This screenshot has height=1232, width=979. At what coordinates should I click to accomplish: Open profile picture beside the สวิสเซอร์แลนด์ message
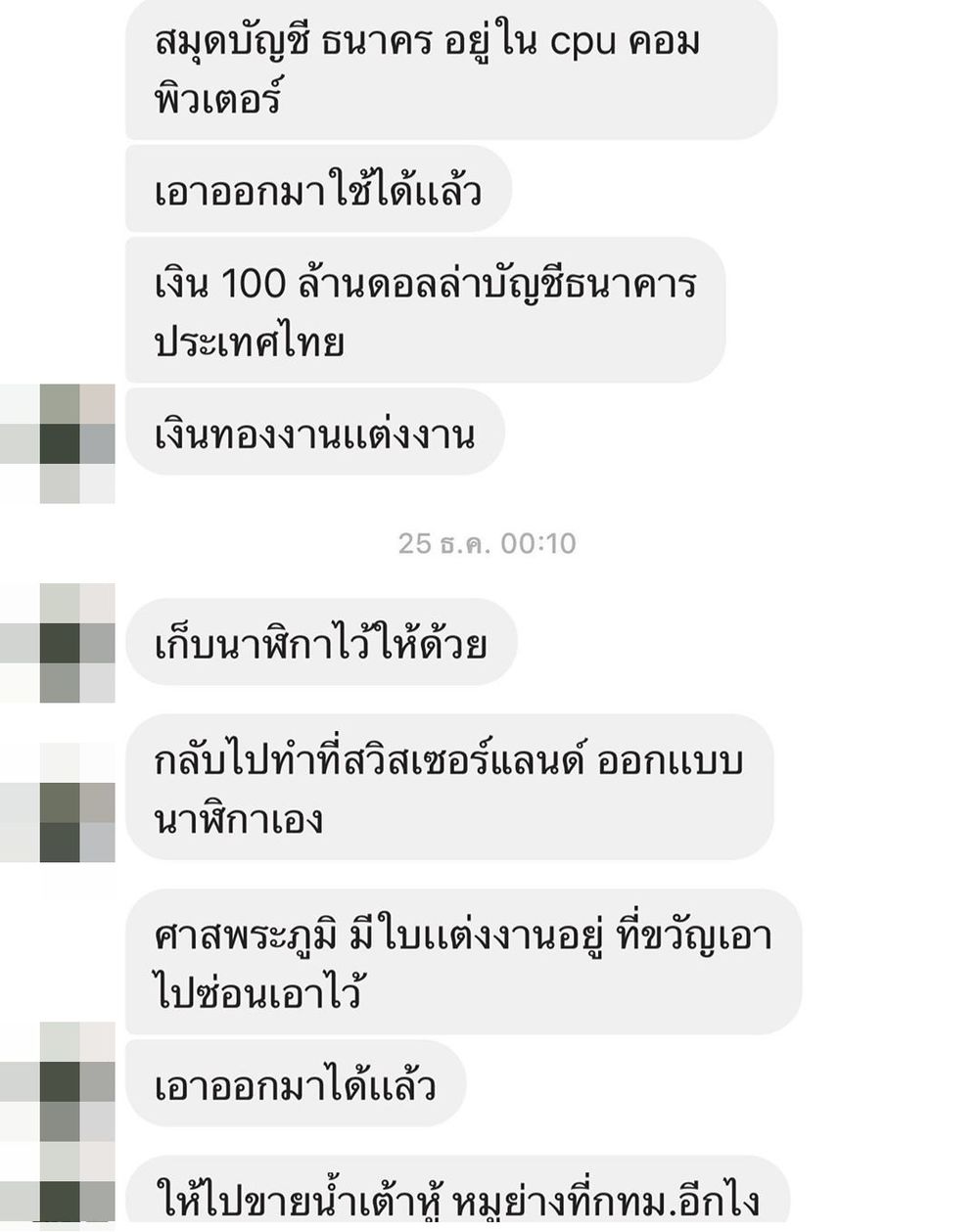[58, 802]
